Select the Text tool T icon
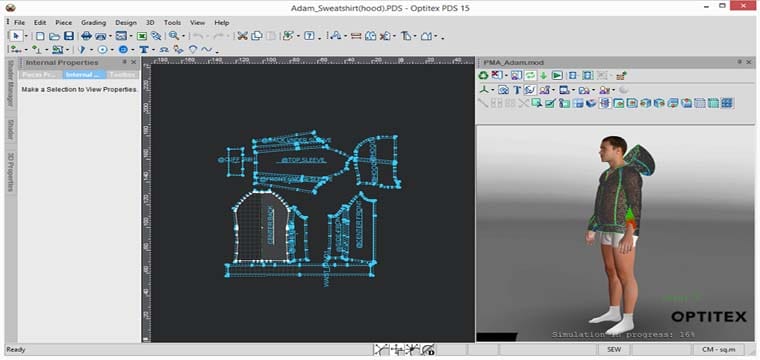 point(143,49)
